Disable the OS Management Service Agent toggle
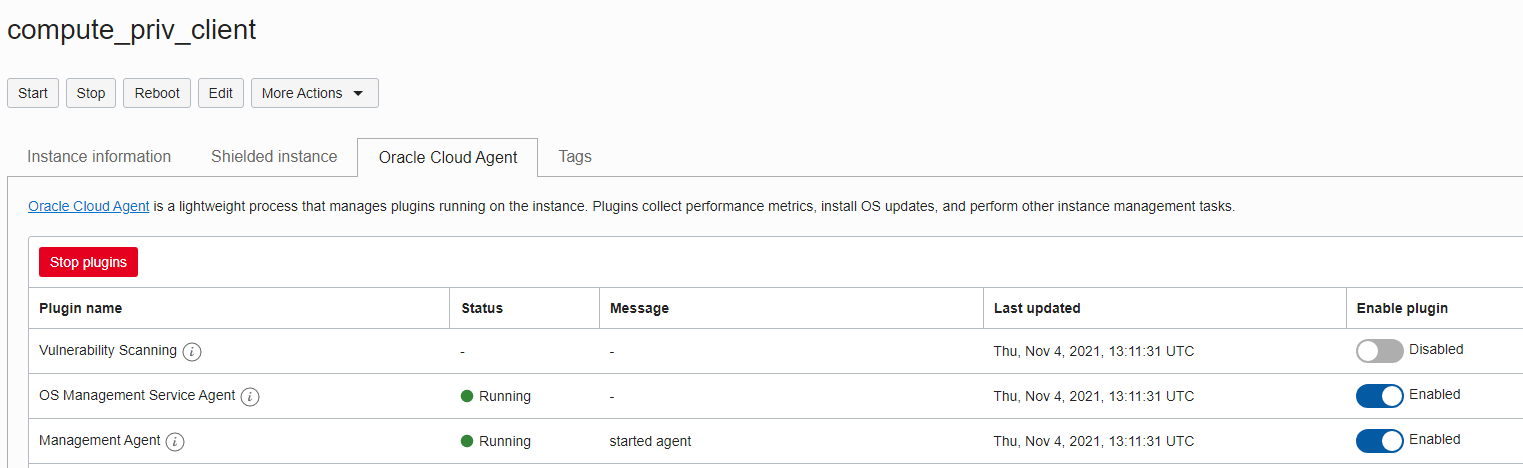 tap(1379, 396)
